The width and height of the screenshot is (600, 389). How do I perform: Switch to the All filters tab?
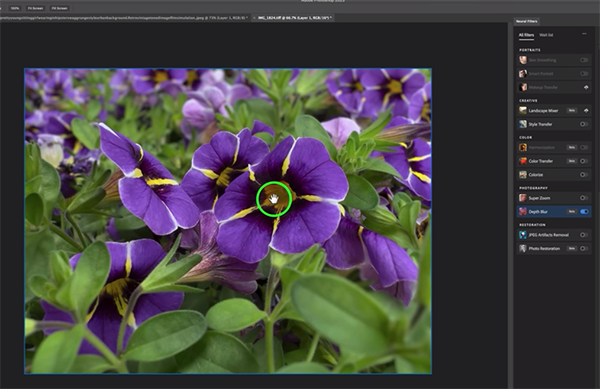pos(526,35)
